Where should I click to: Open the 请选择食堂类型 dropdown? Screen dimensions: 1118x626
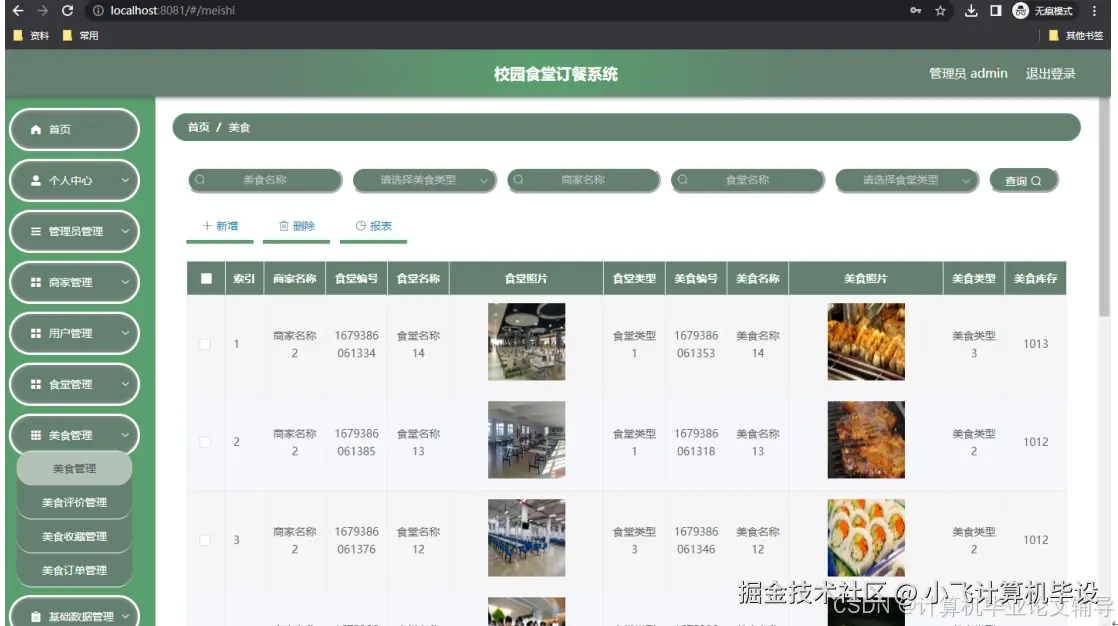click(907, 180)
